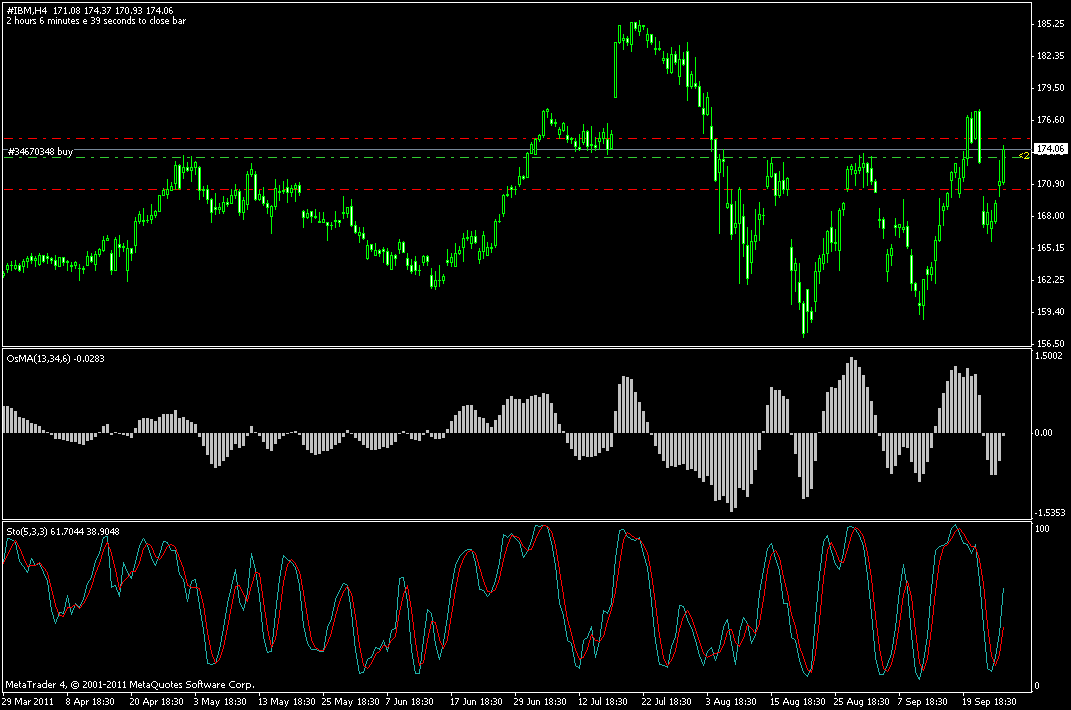Click the '#34670348 buy' order label

click(x=40, y=152)
